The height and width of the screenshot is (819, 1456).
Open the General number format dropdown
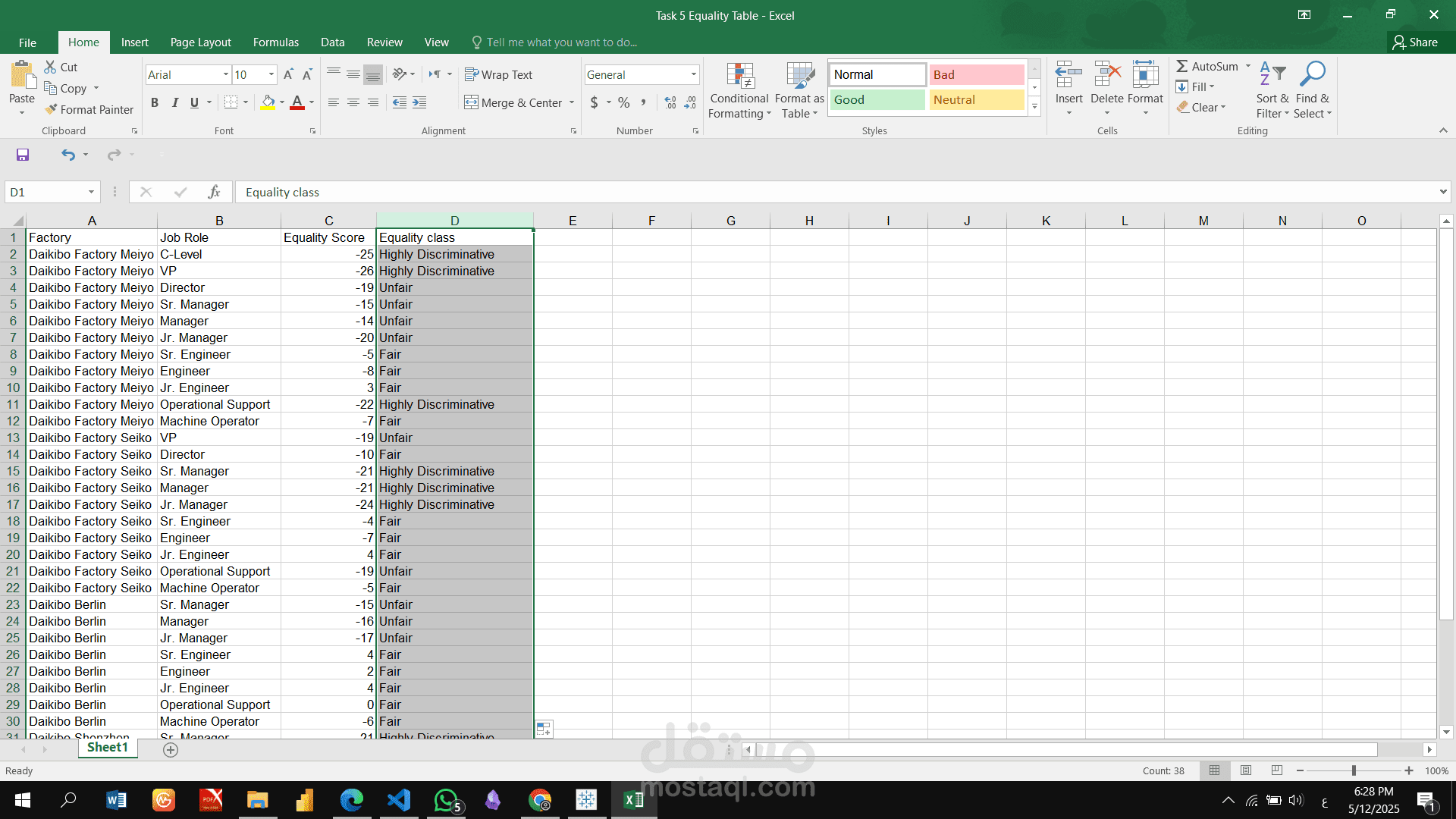tap(693, 74)
